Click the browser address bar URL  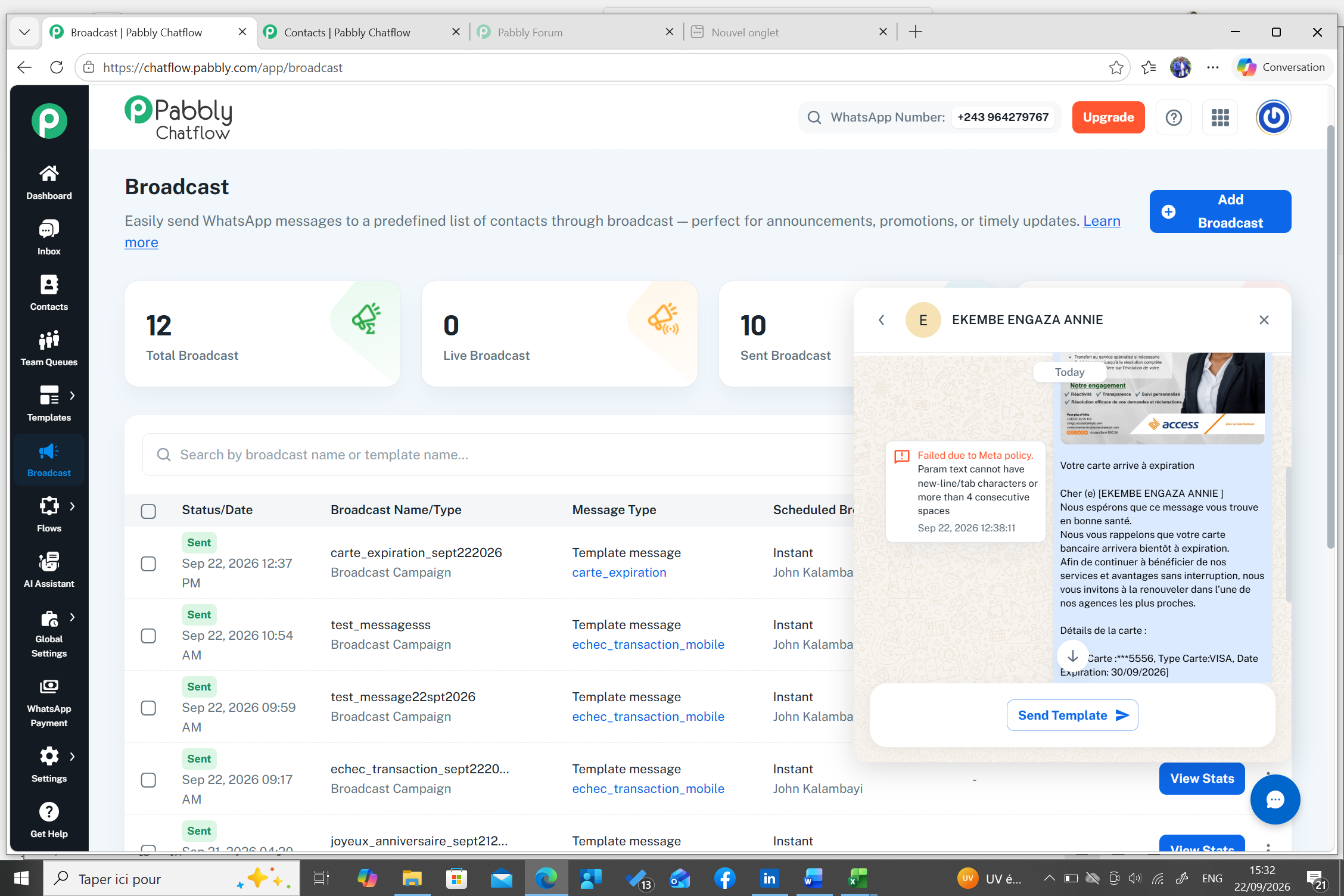click(223, 67)
